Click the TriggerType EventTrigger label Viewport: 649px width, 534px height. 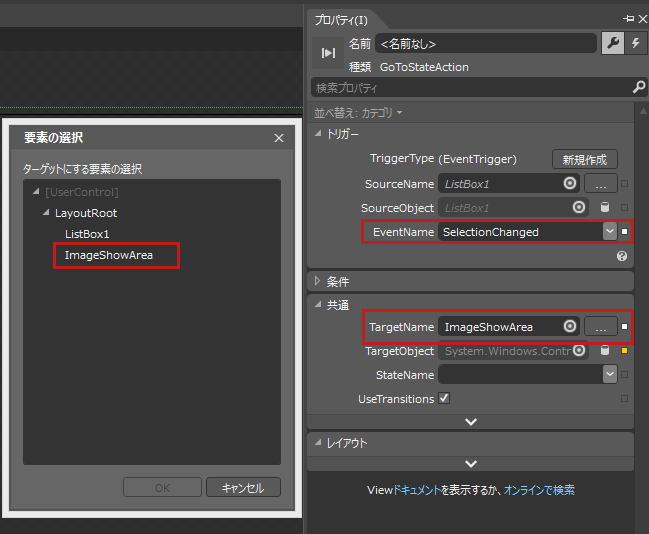[x=477, y=159]
